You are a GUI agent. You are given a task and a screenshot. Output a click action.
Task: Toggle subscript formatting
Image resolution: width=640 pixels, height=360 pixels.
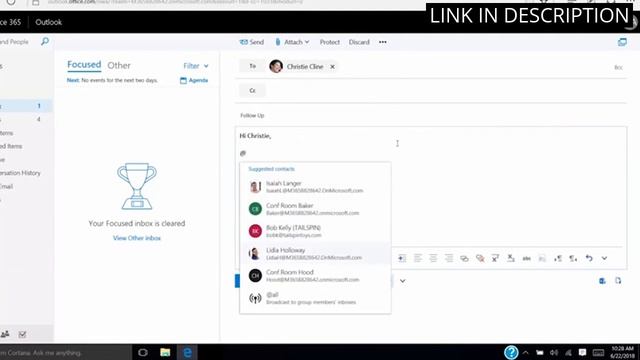click(511, 258)
